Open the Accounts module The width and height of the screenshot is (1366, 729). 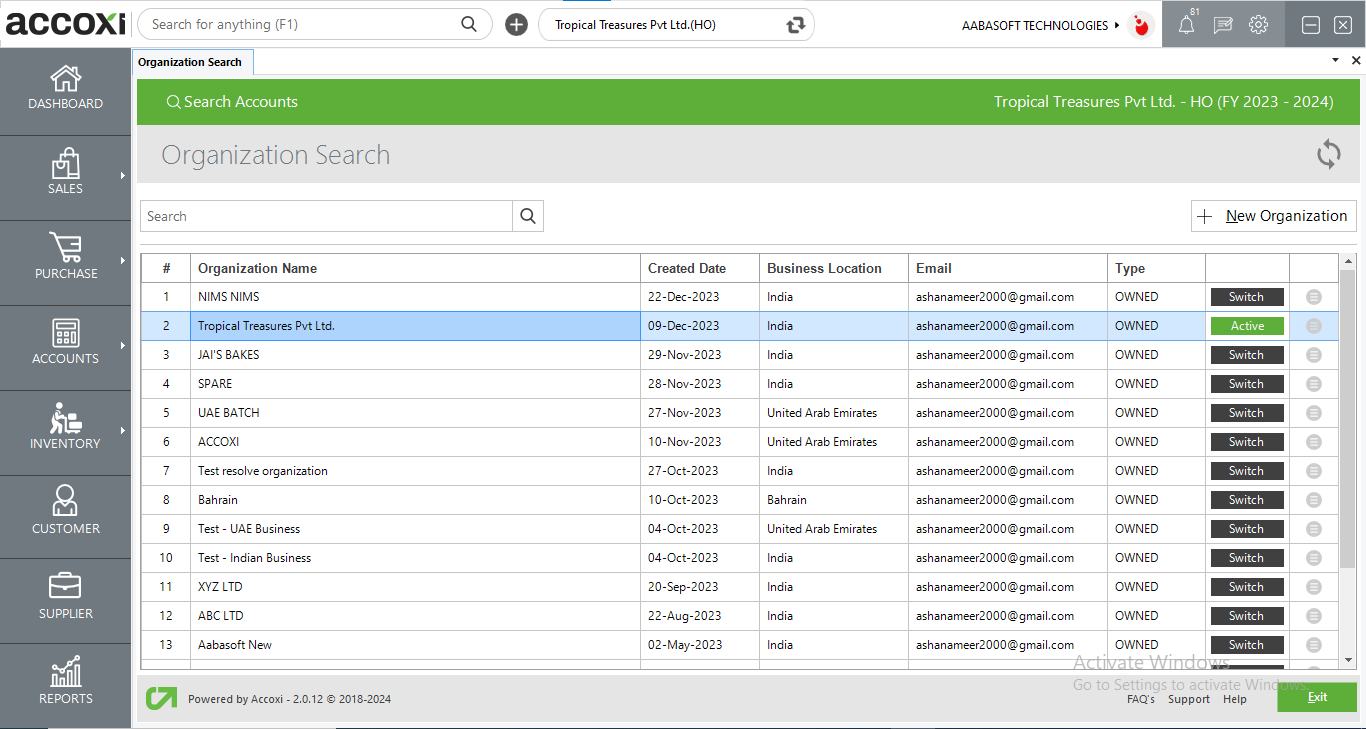point(65,345)
